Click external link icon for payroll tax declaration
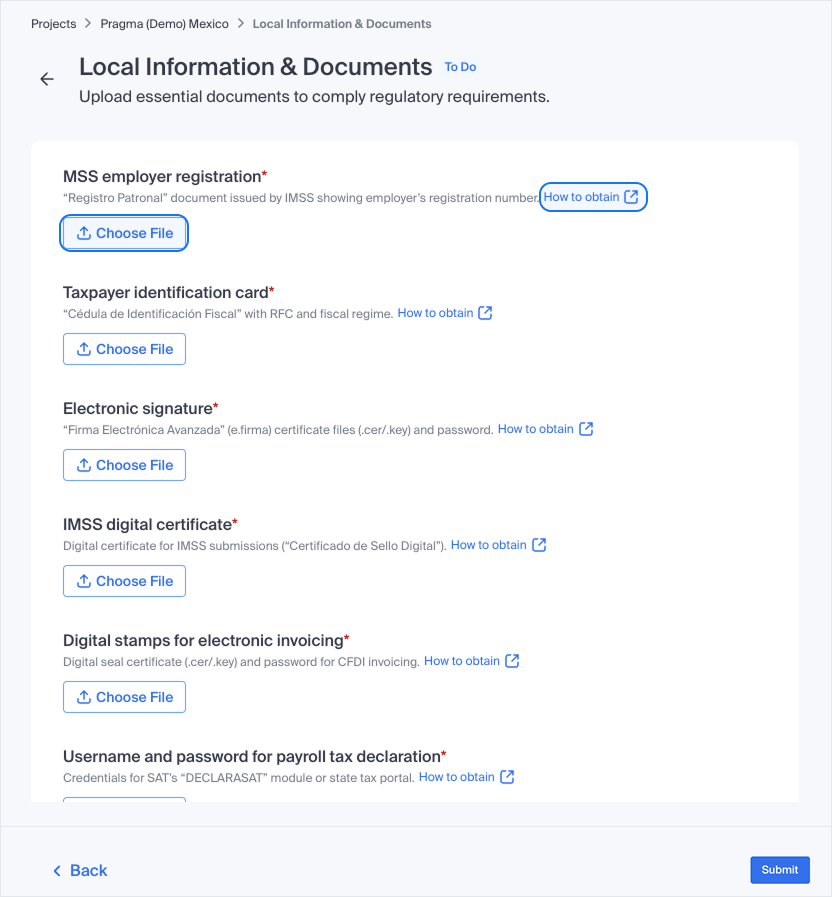This screenshot has width=832, height=897. (507, 777)
